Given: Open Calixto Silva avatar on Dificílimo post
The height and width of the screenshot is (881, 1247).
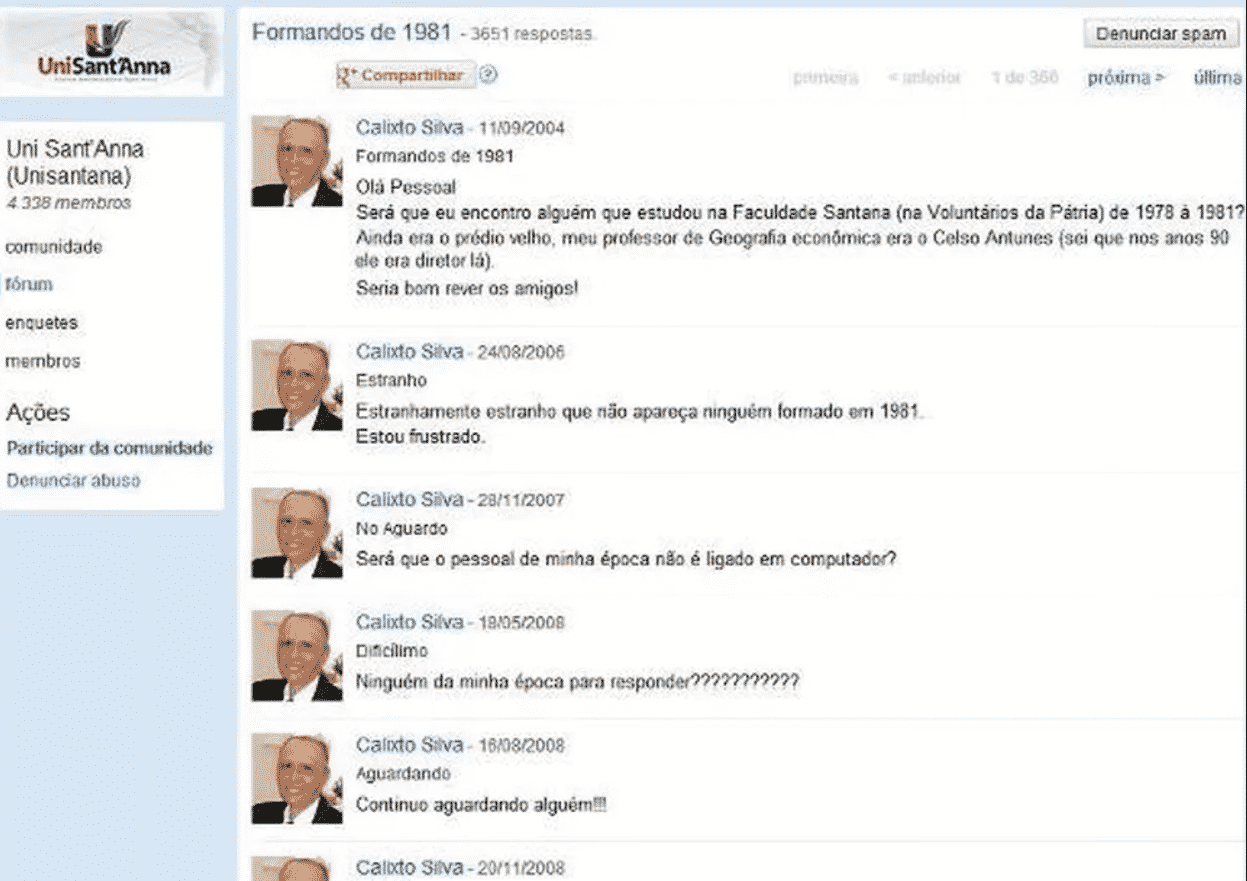Looking at the screenshot, I should click(x=297, y=656).
